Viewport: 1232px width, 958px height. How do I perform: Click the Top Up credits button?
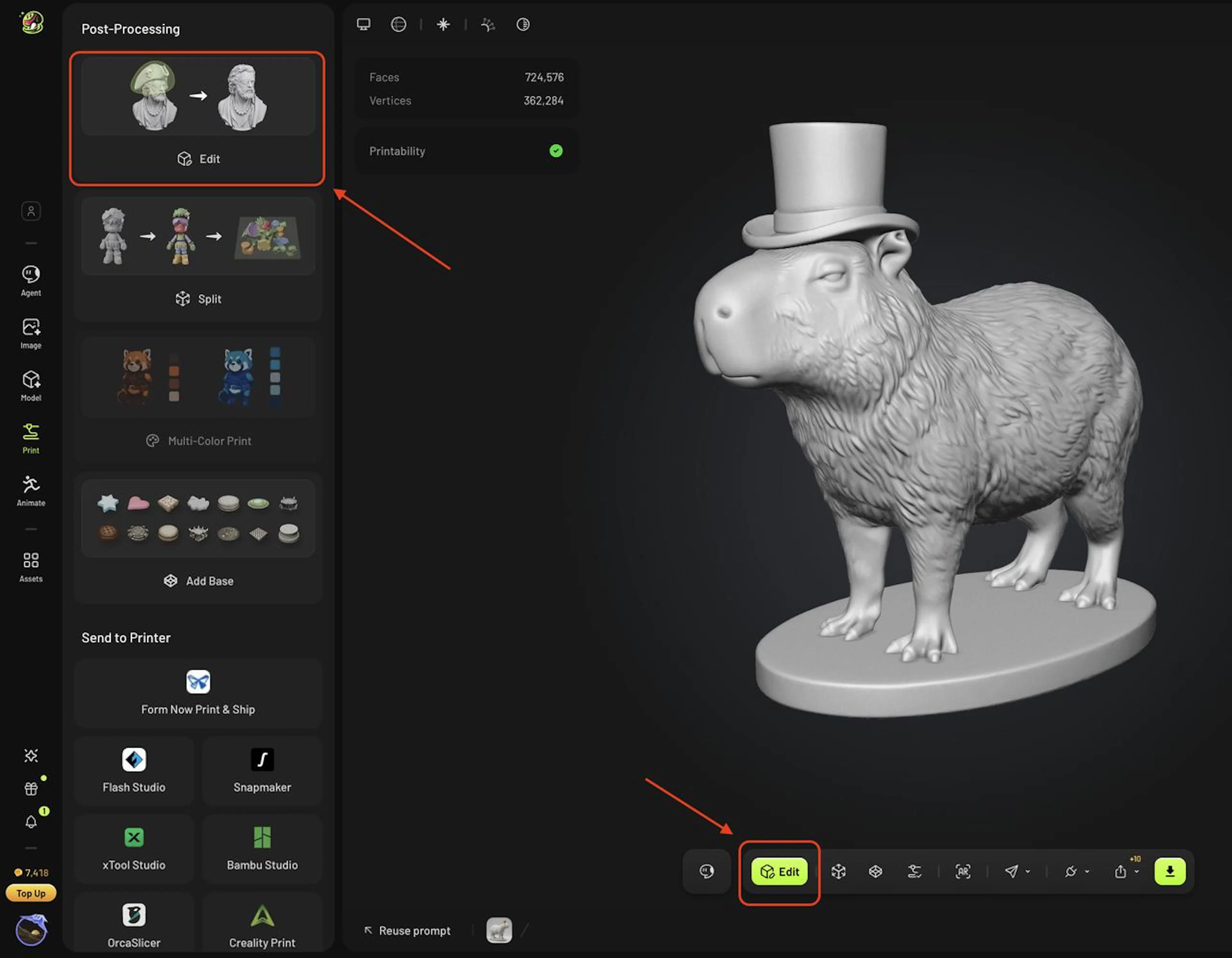[x=31, y=894]
